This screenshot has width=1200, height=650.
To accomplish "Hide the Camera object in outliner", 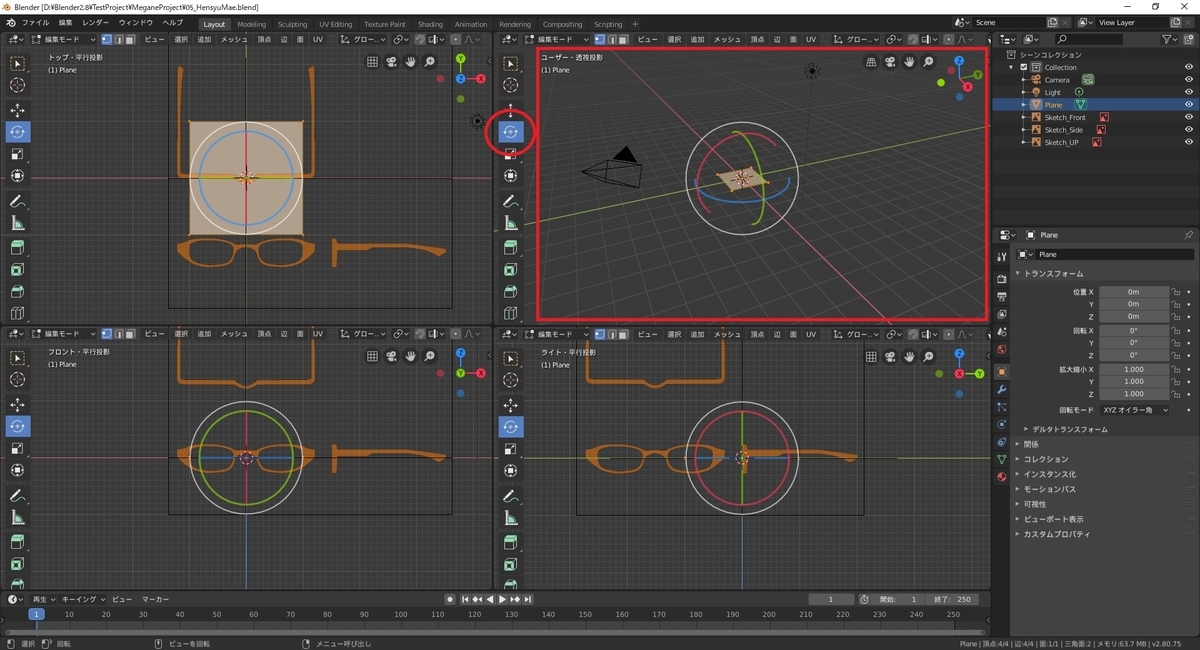I will click(x=1189, y=80).
